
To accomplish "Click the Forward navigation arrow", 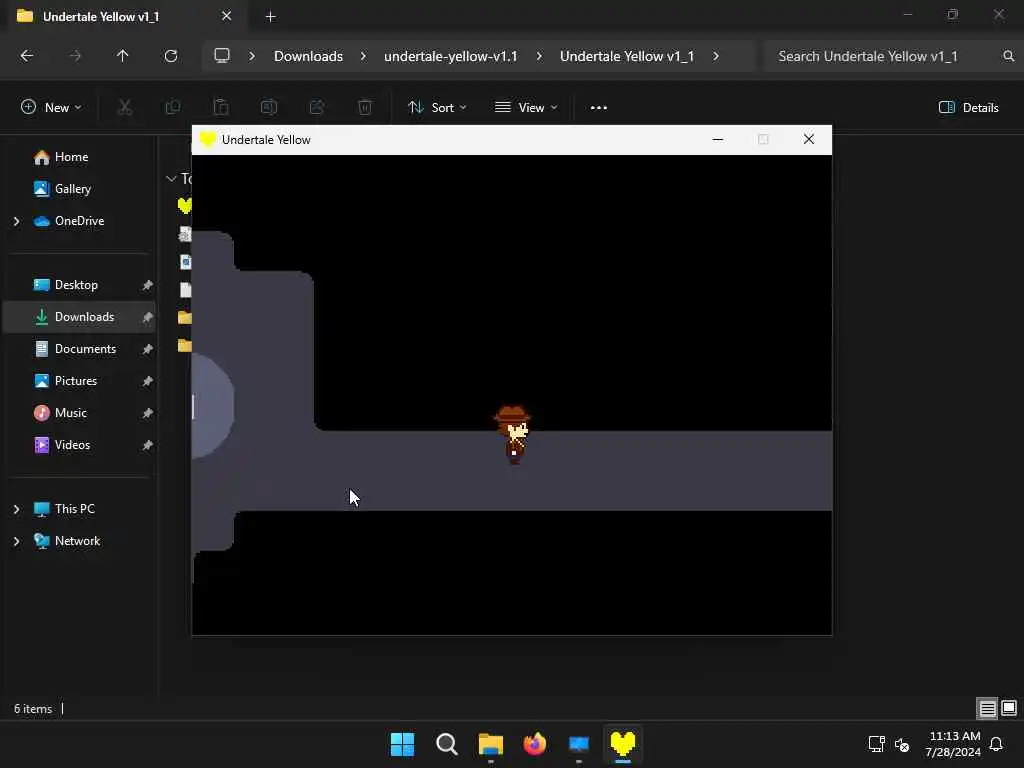I will [75, 56].
